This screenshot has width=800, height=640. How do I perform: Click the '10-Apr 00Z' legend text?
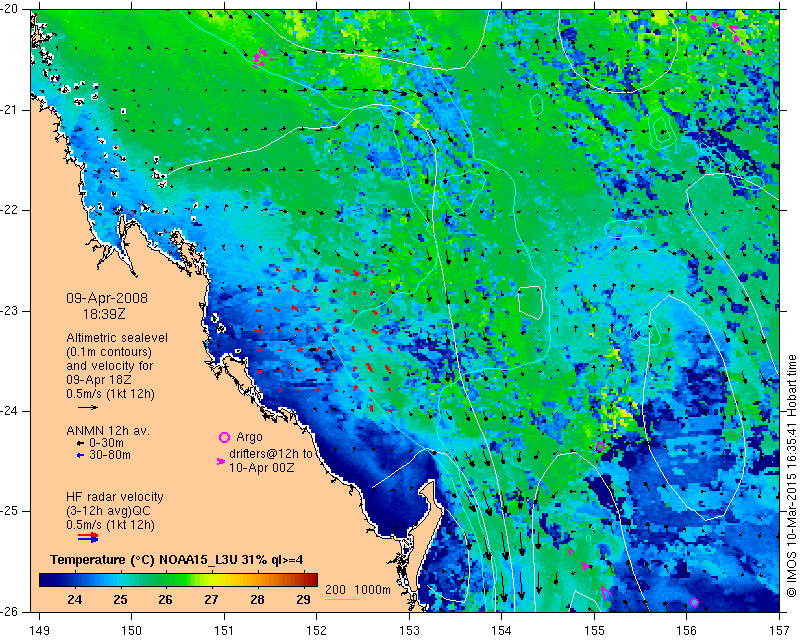tap(262, 467)
